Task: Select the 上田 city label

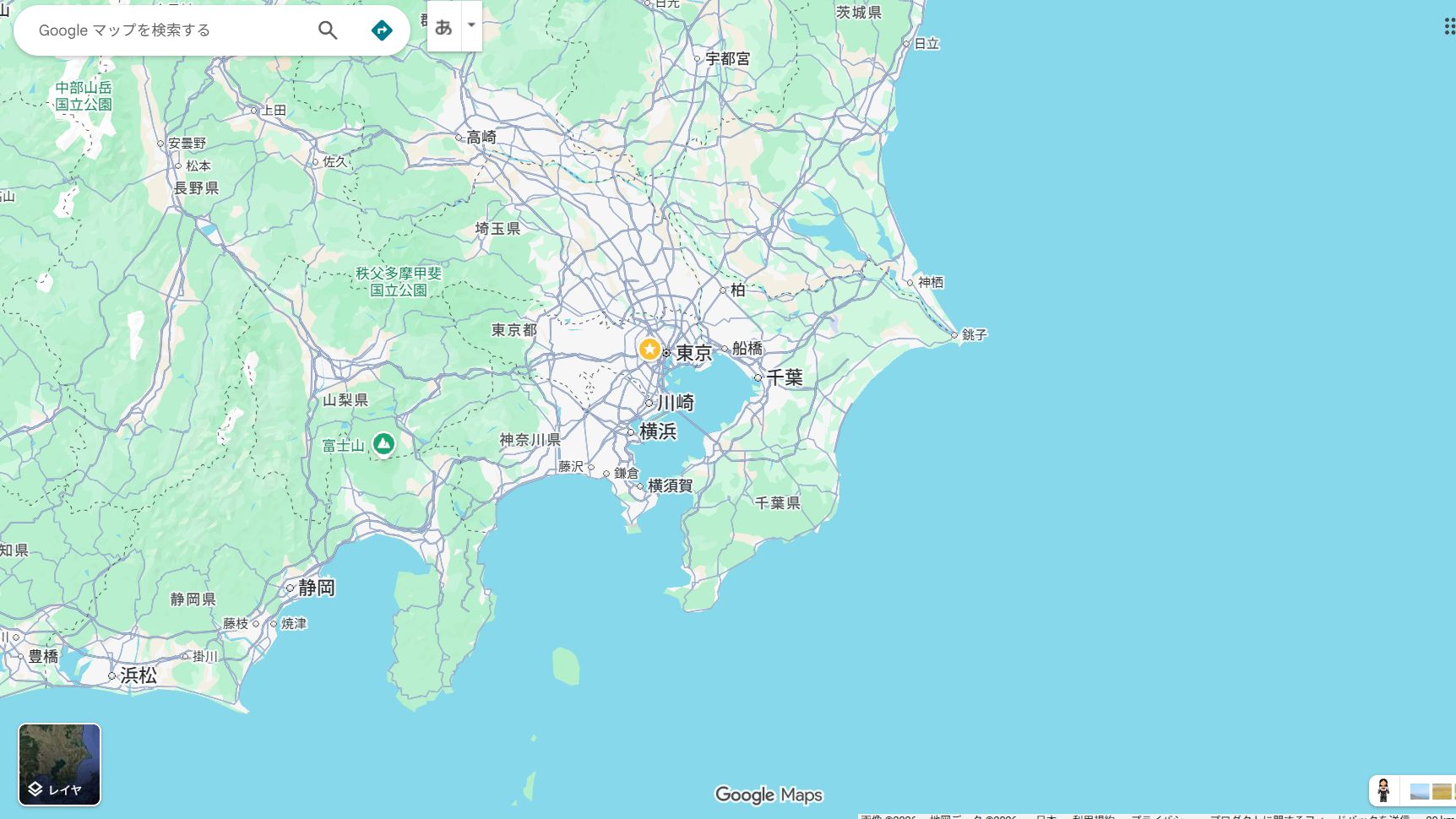Action: pyautogui.click(x=274, y=110)
